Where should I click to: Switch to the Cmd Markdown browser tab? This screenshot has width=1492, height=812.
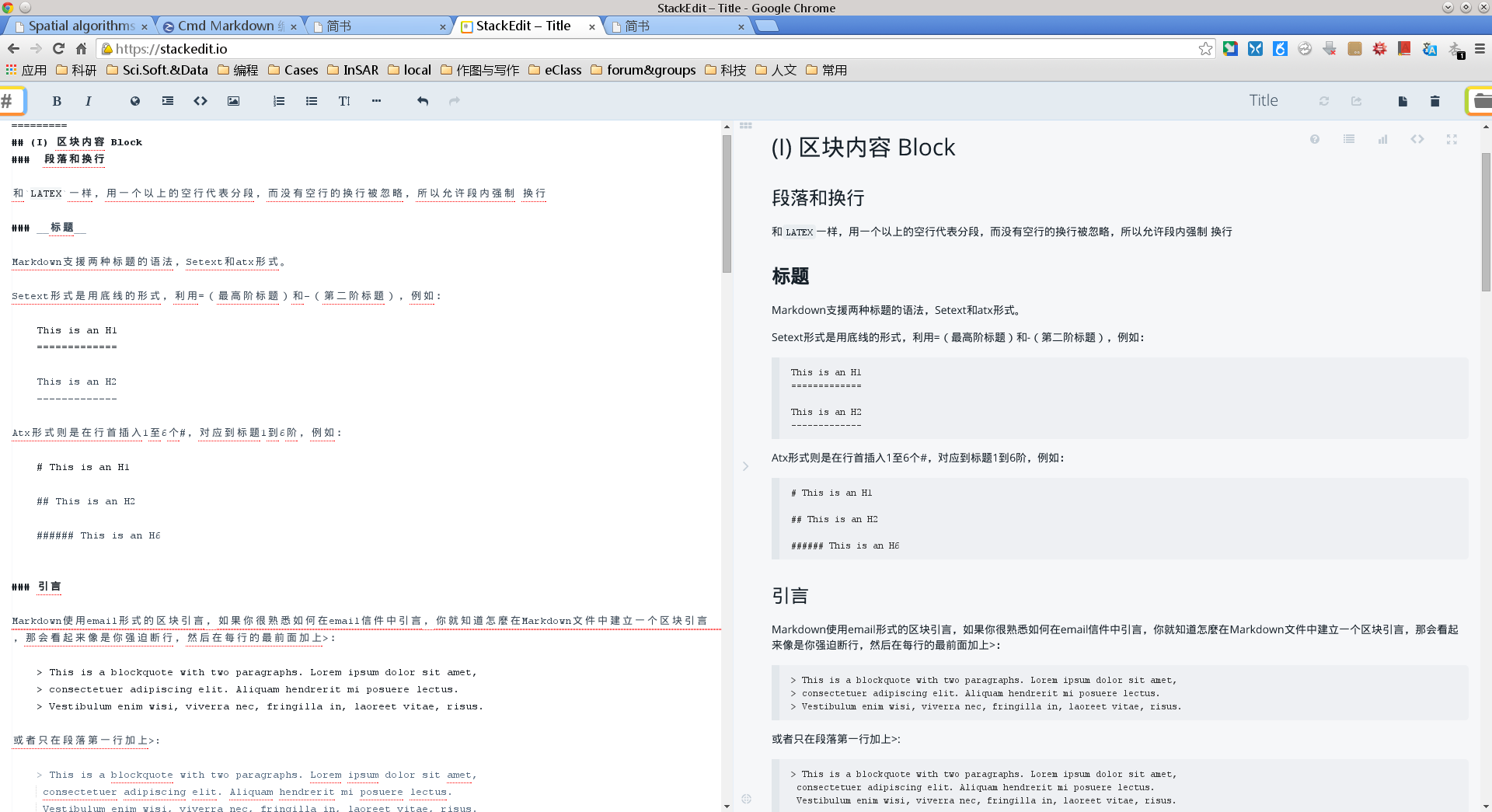225,26
